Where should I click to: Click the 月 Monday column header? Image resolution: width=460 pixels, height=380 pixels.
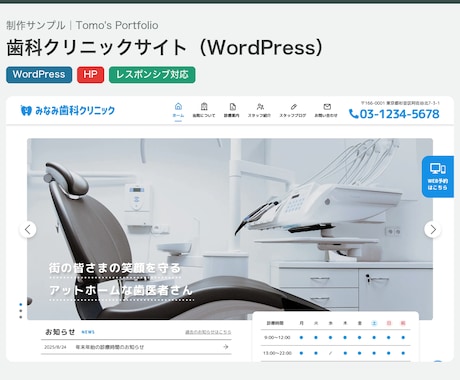pyautogui.click(x=301, y=323)
